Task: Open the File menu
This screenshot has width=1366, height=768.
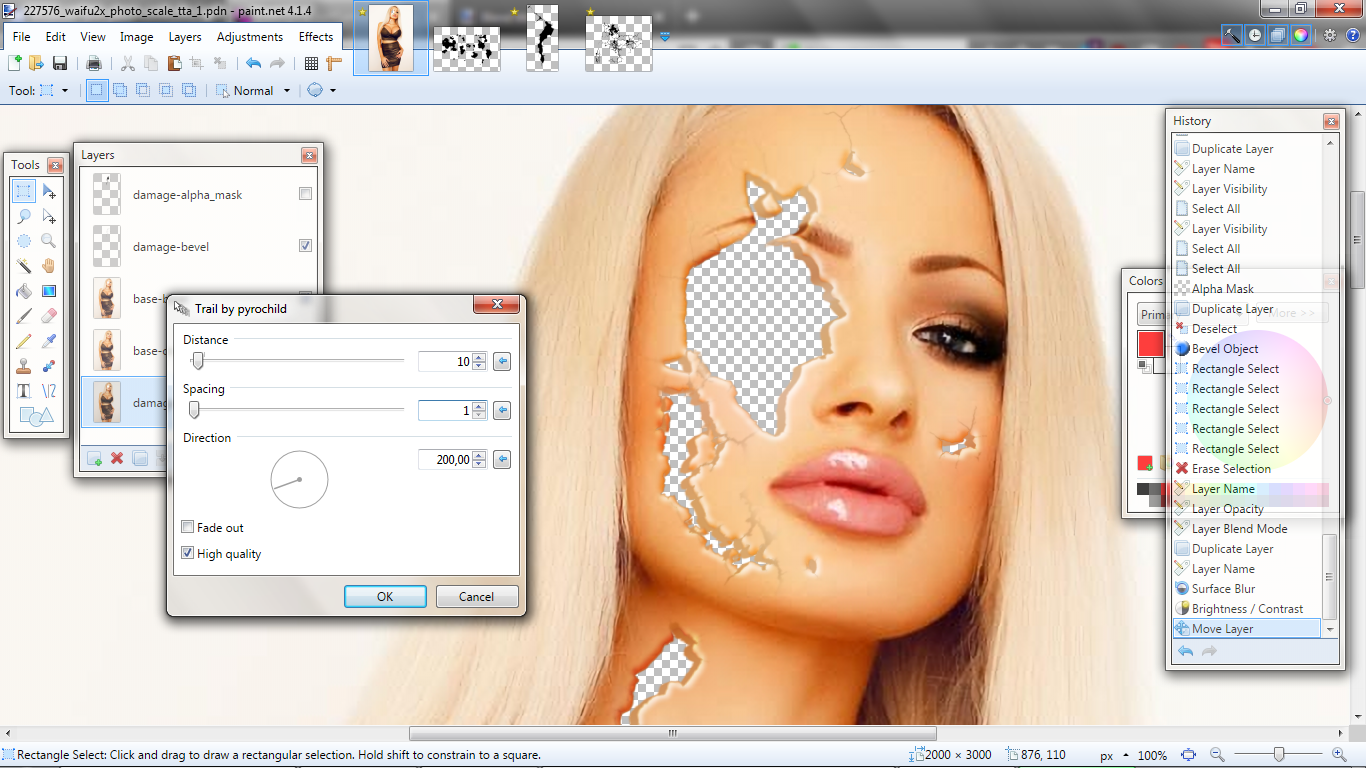Action: pos(22,37)
